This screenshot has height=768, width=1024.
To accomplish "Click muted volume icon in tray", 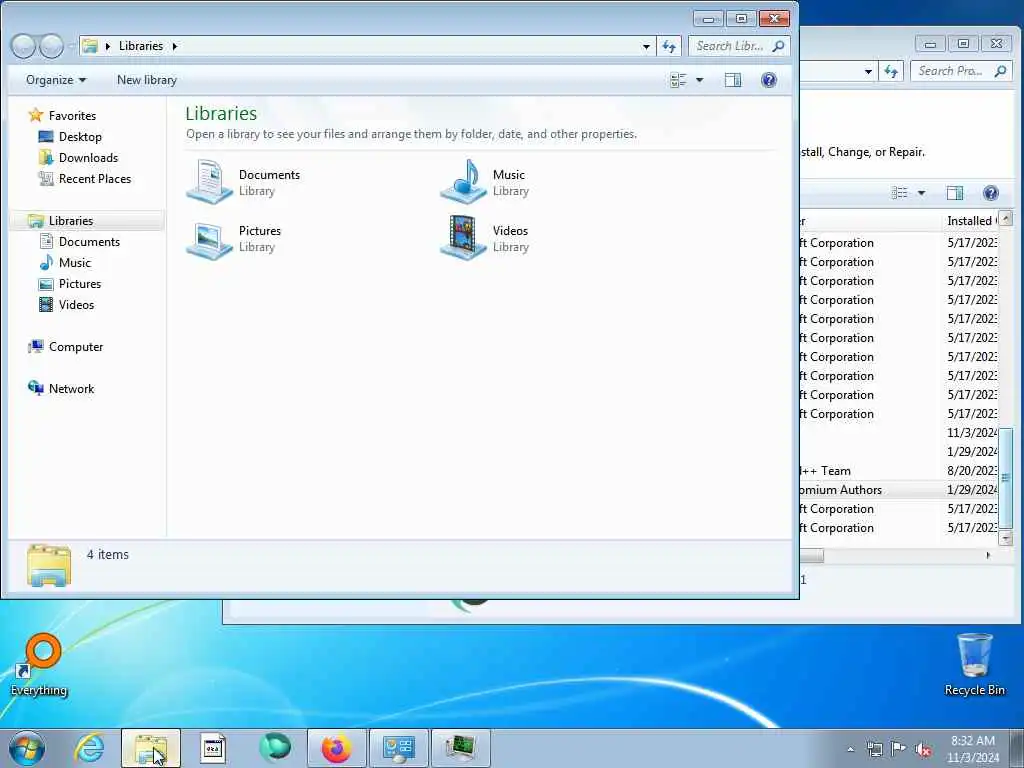I will tap(923, 749).
